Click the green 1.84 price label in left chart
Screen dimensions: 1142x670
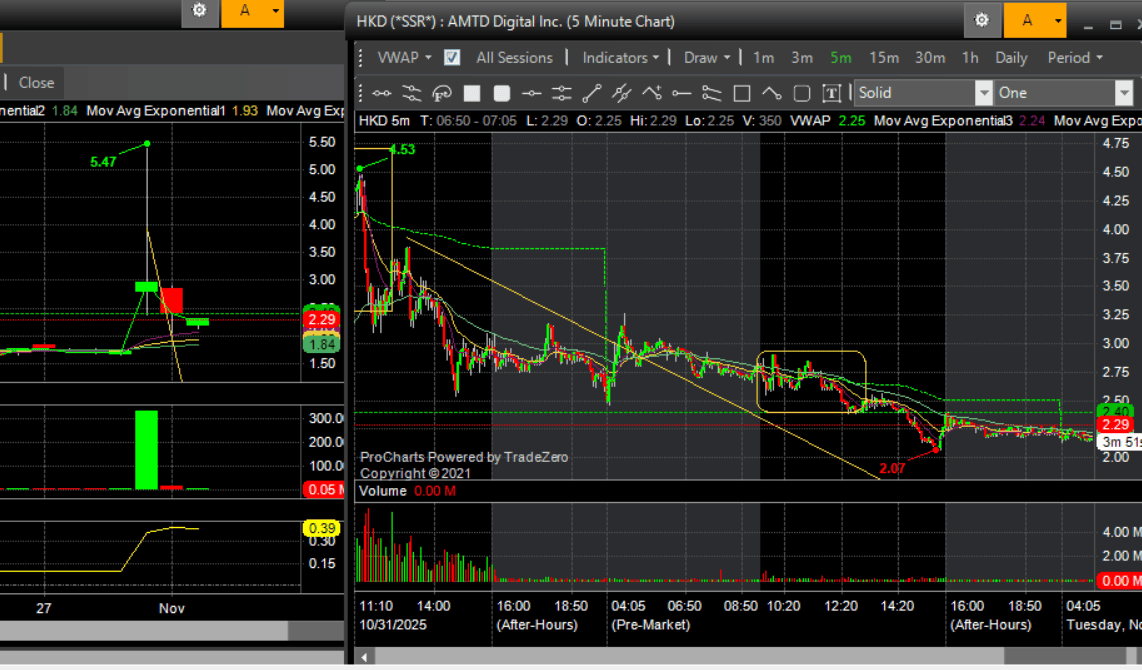coord(321,344)
